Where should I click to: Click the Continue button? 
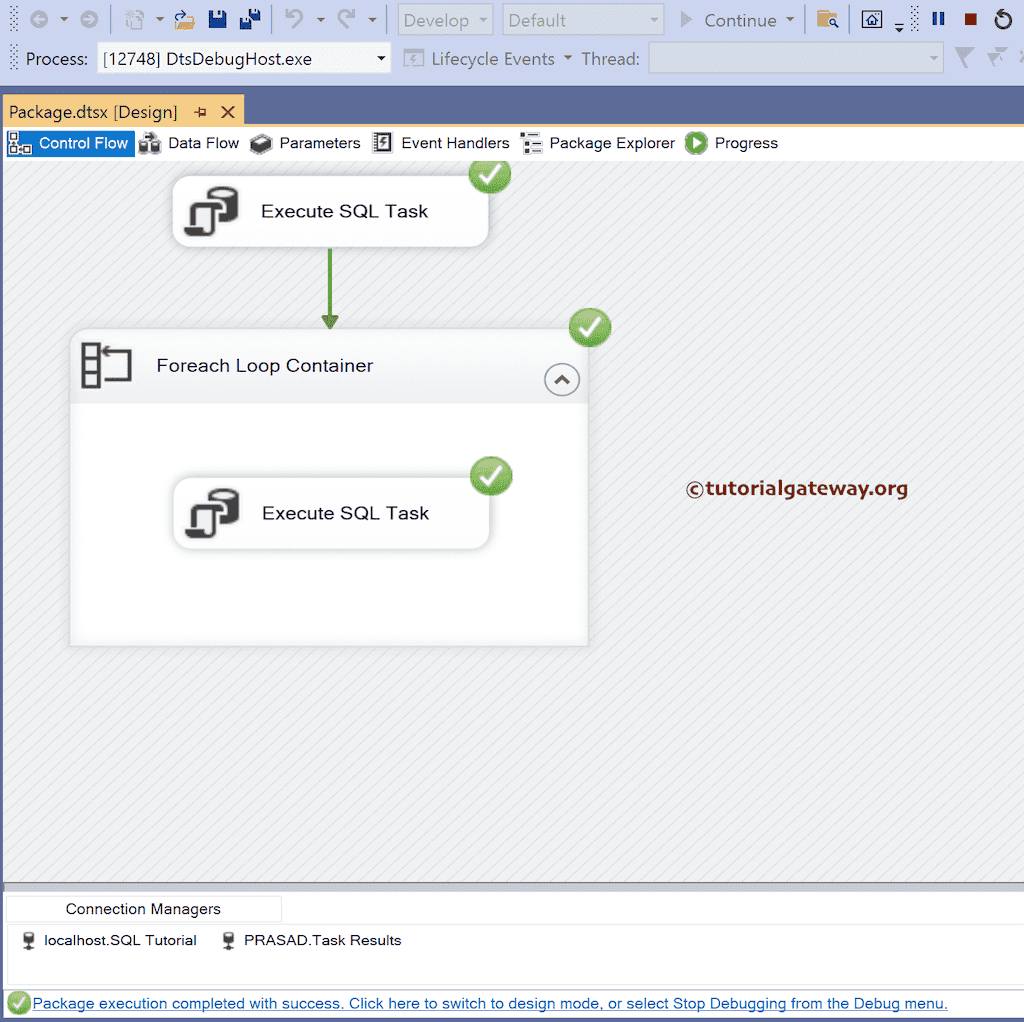point(740,19)
